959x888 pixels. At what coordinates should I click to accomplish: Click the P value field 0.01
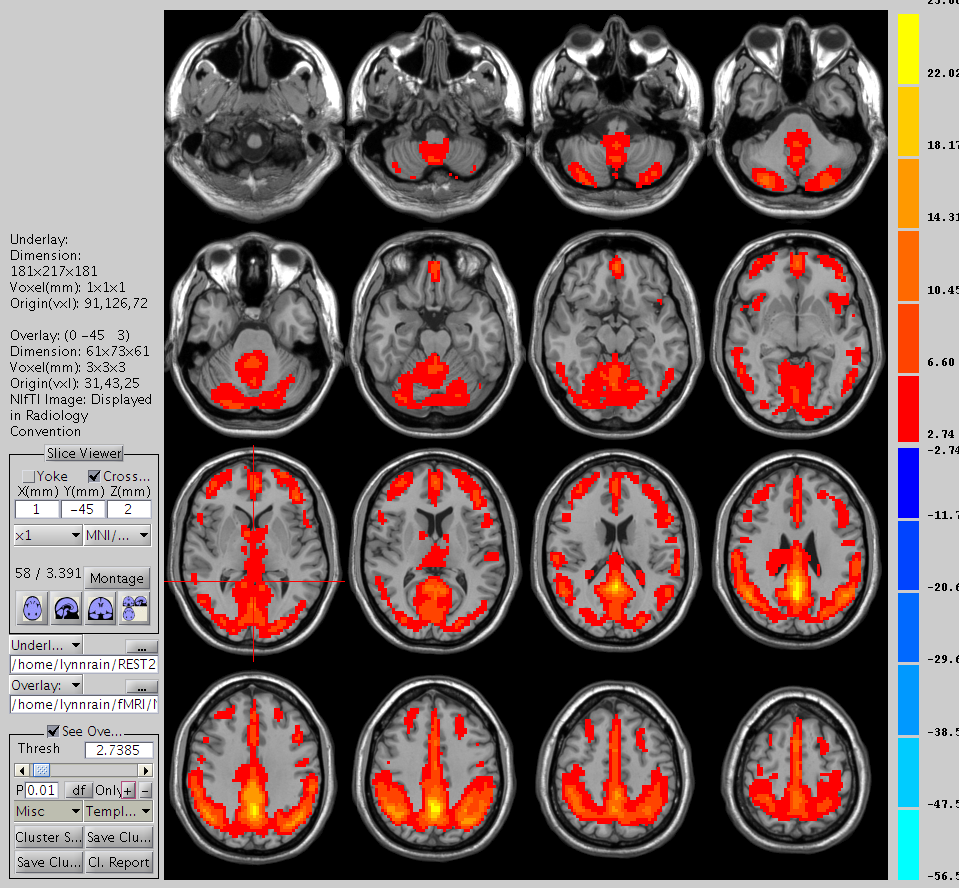[x=42, y=790]
